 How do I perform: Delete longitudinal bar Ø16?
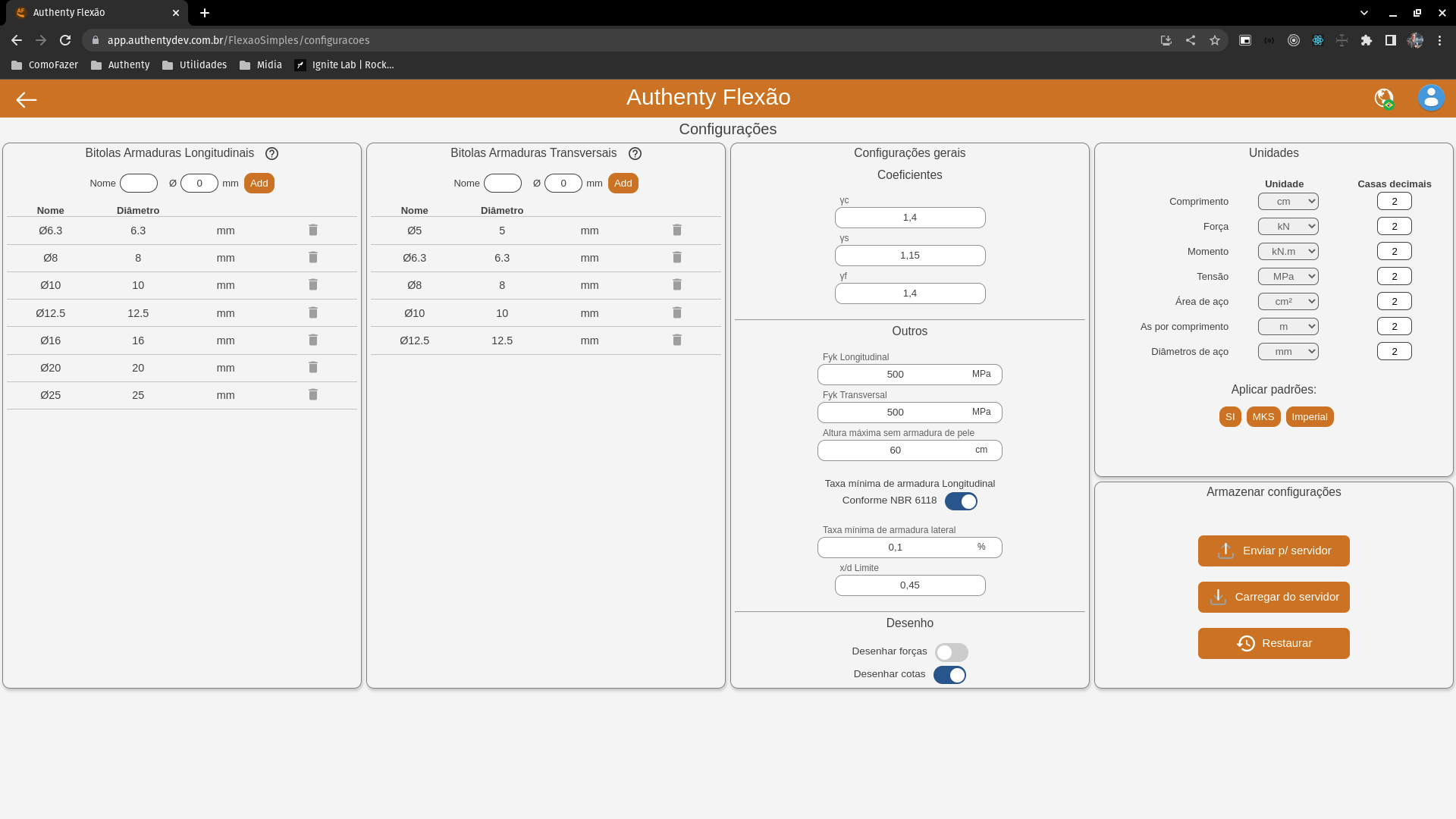(313, 340)
